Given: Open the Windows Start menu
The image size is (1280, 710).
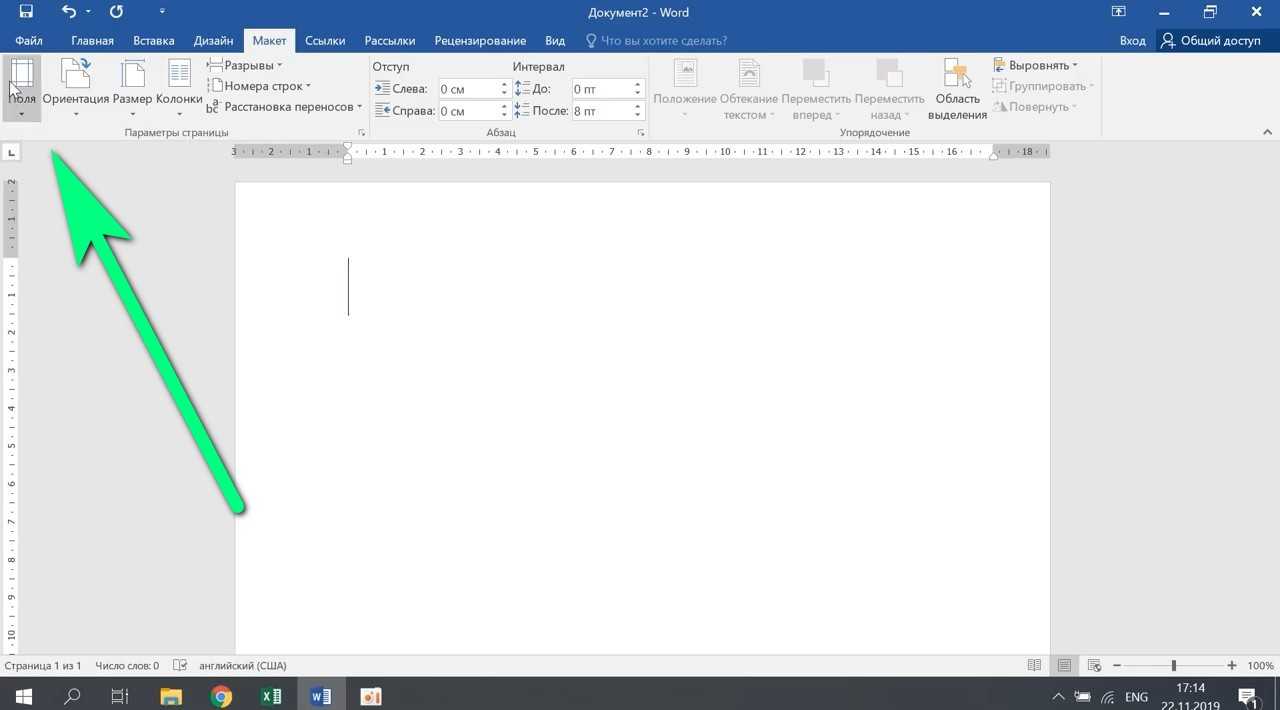Looking at the screenshot, I should (23, 696).
